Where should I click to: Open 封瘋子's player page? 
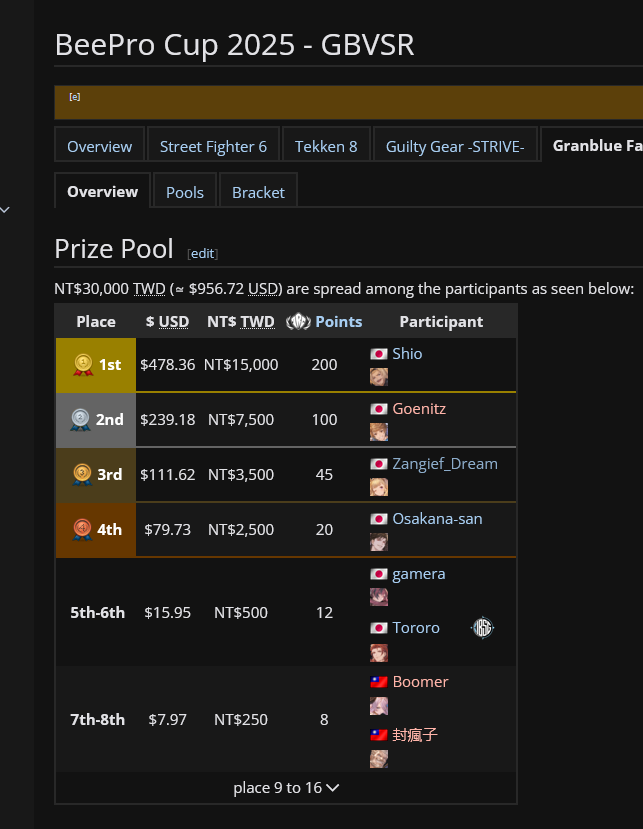click(415, 734)
